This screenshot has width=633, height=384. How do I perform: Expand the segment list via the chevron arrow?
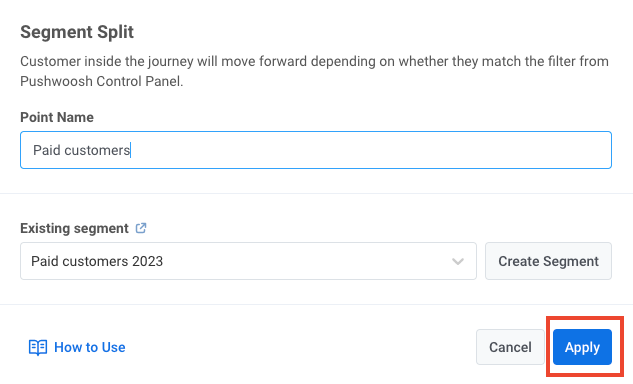[457, 261]
